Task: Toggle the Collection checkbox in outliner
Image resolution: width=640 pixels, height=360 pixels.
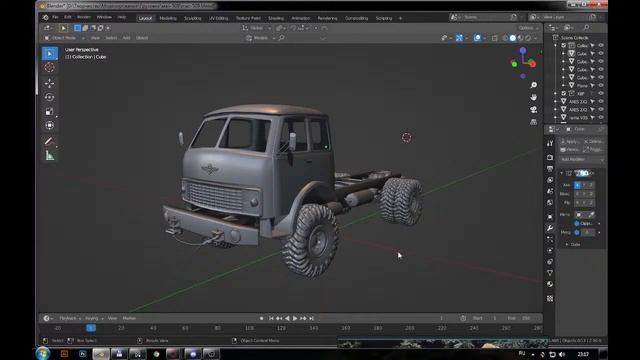Action: tap(564, 45)
